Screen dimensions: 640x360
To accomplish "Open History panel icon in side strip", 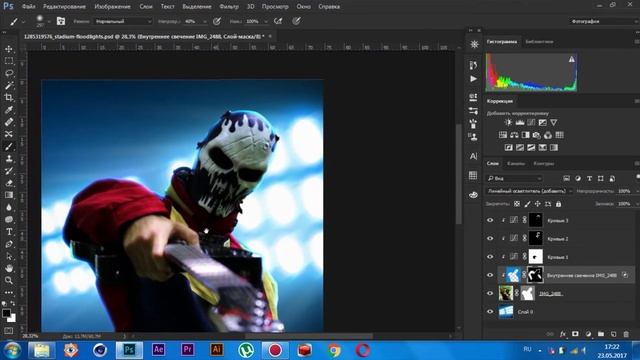I will coord(473,65).
